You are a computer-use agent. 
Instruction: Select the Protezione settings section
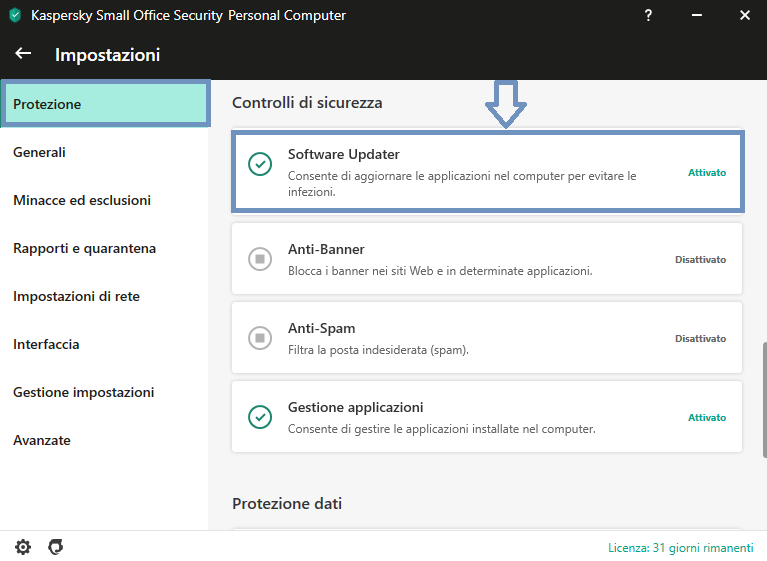[x=106, y=104]
